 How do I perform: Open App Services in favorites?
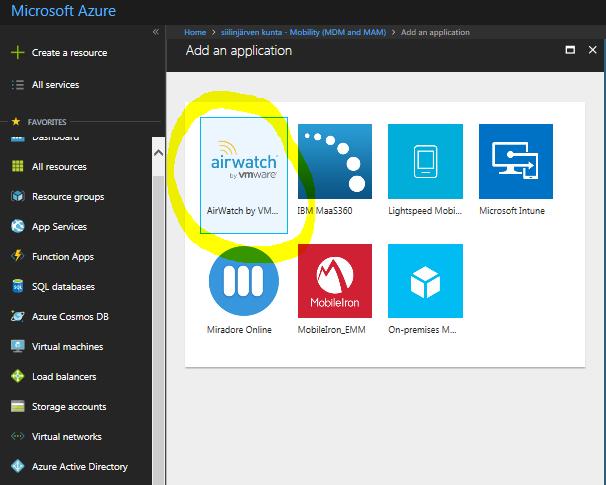60,226
